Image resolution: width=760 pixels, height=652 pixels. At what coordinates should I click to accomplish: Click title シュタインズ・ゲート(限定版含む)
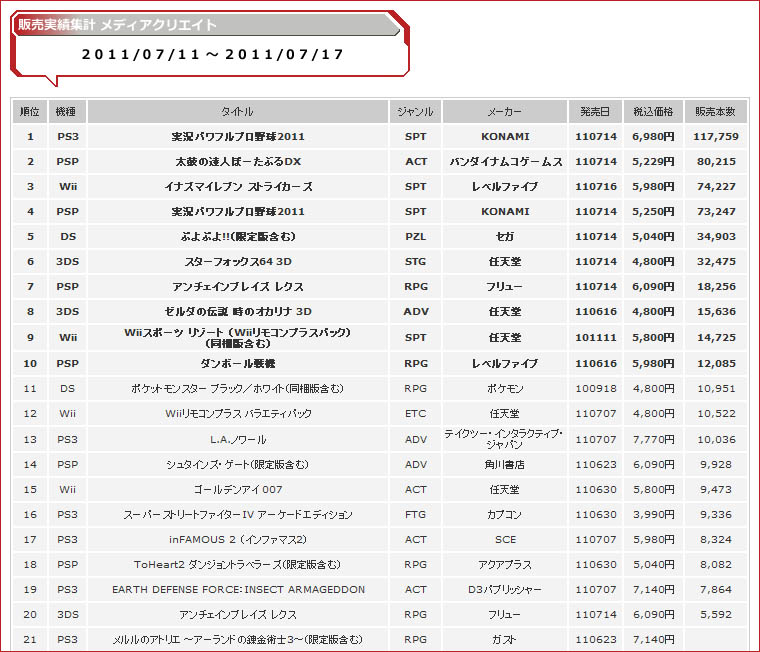(238, 465)
